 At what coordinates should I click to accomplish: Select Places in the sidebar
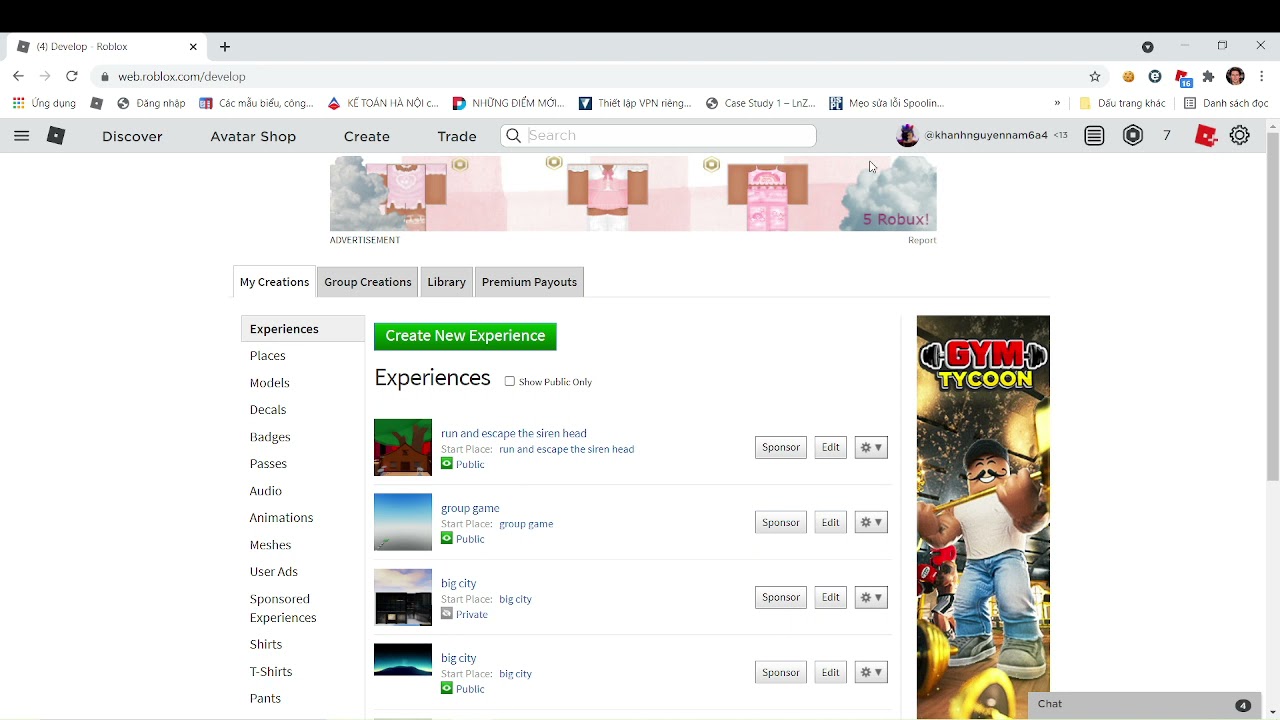tap(267, 356)
